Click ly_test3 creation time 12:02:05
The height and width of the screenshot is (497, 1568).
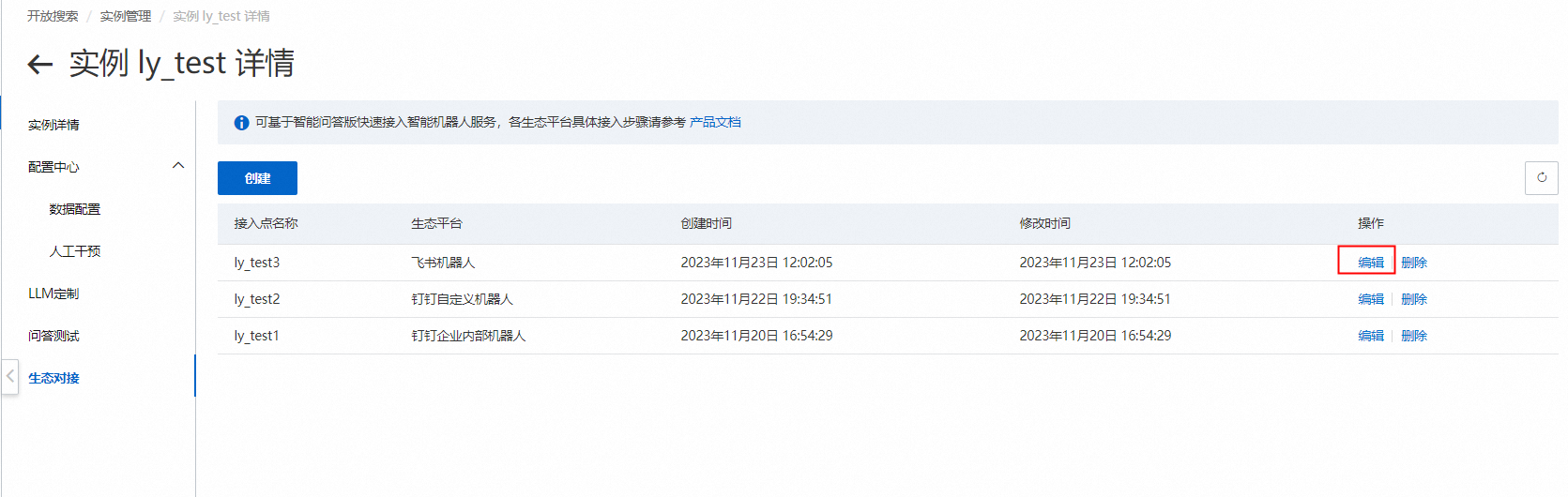pos(756,263)
